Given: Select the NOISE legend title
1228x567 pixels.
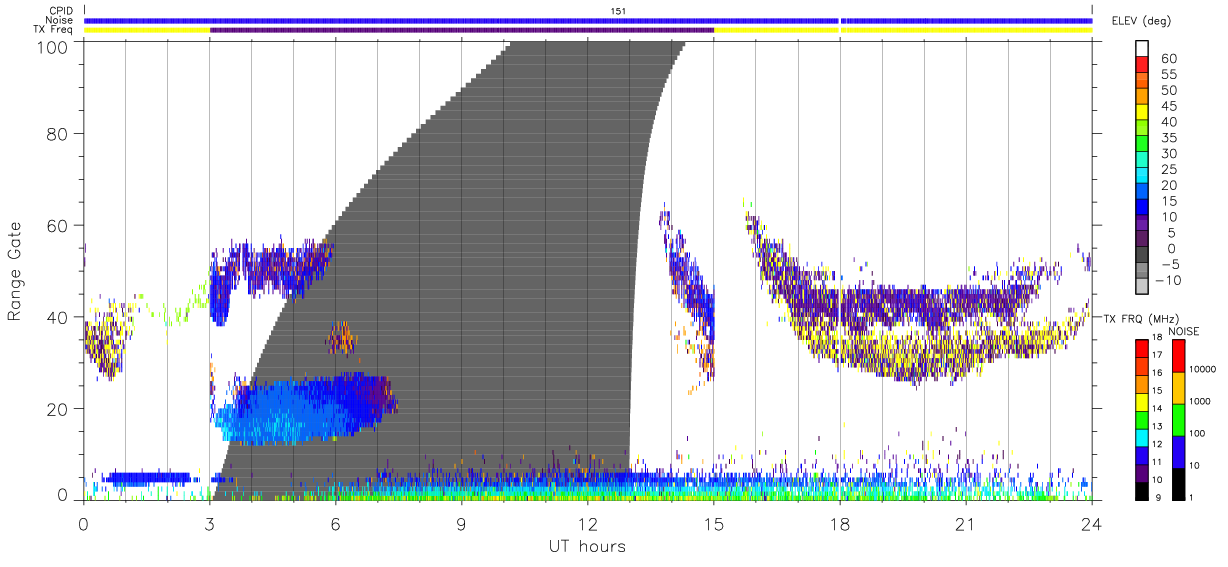Looking at the screenshot, I should coord(1184,331).
